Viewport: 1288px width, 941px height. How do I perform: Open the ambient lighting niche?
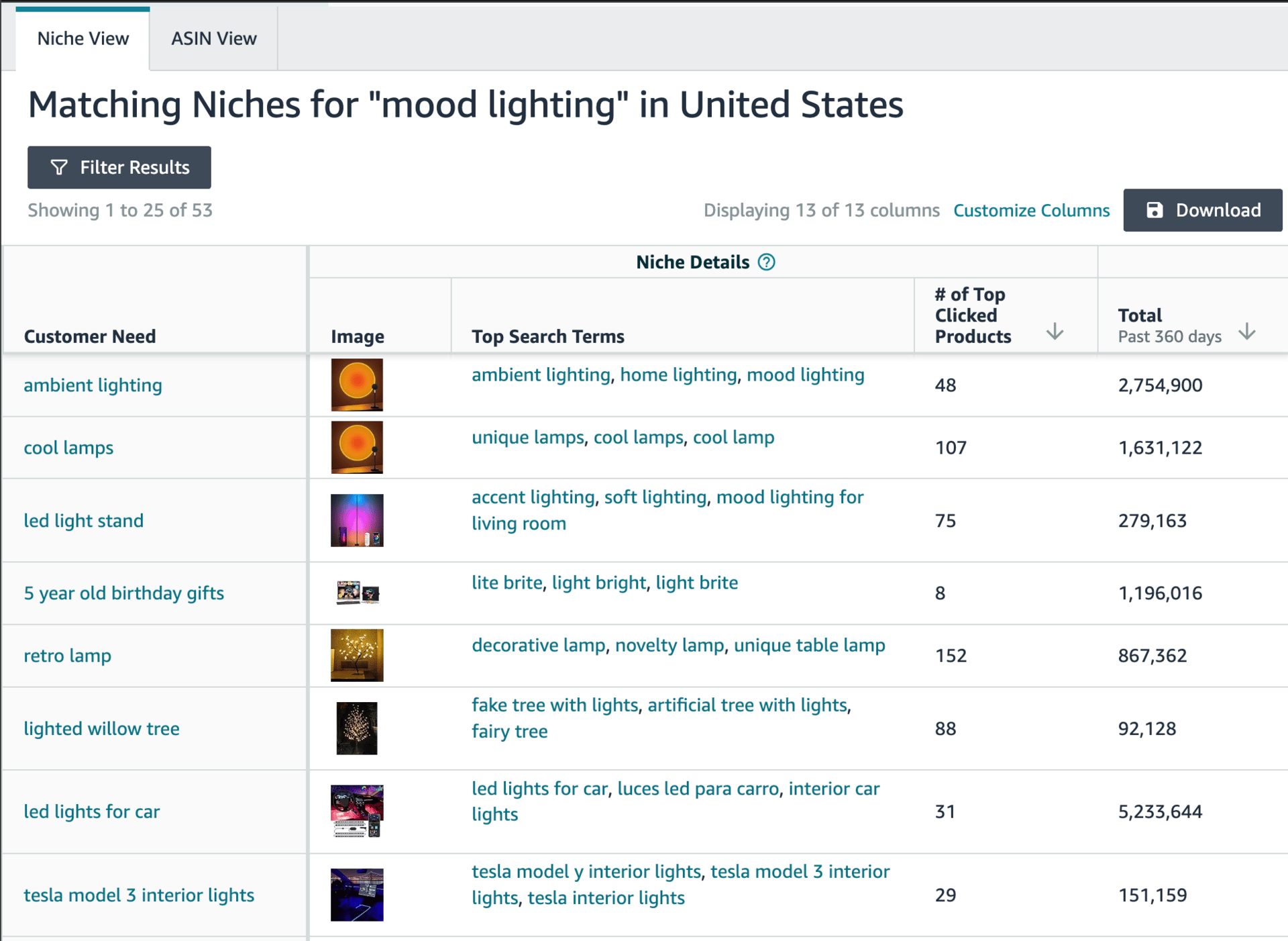click(x=93, y=385)
